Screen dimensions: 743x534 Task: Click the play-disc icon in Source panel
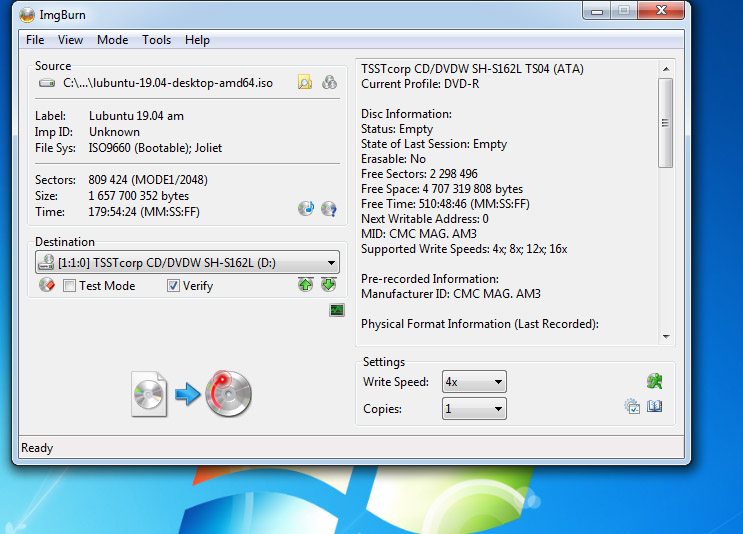coord(306,208)
